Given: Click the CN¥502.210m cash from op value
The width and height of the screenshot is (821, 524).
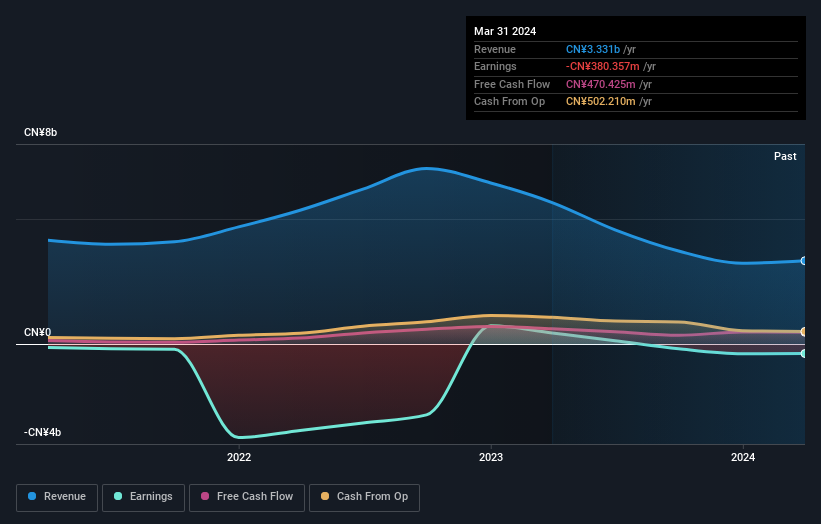Looking at the screenshot, I should [601, 102].
